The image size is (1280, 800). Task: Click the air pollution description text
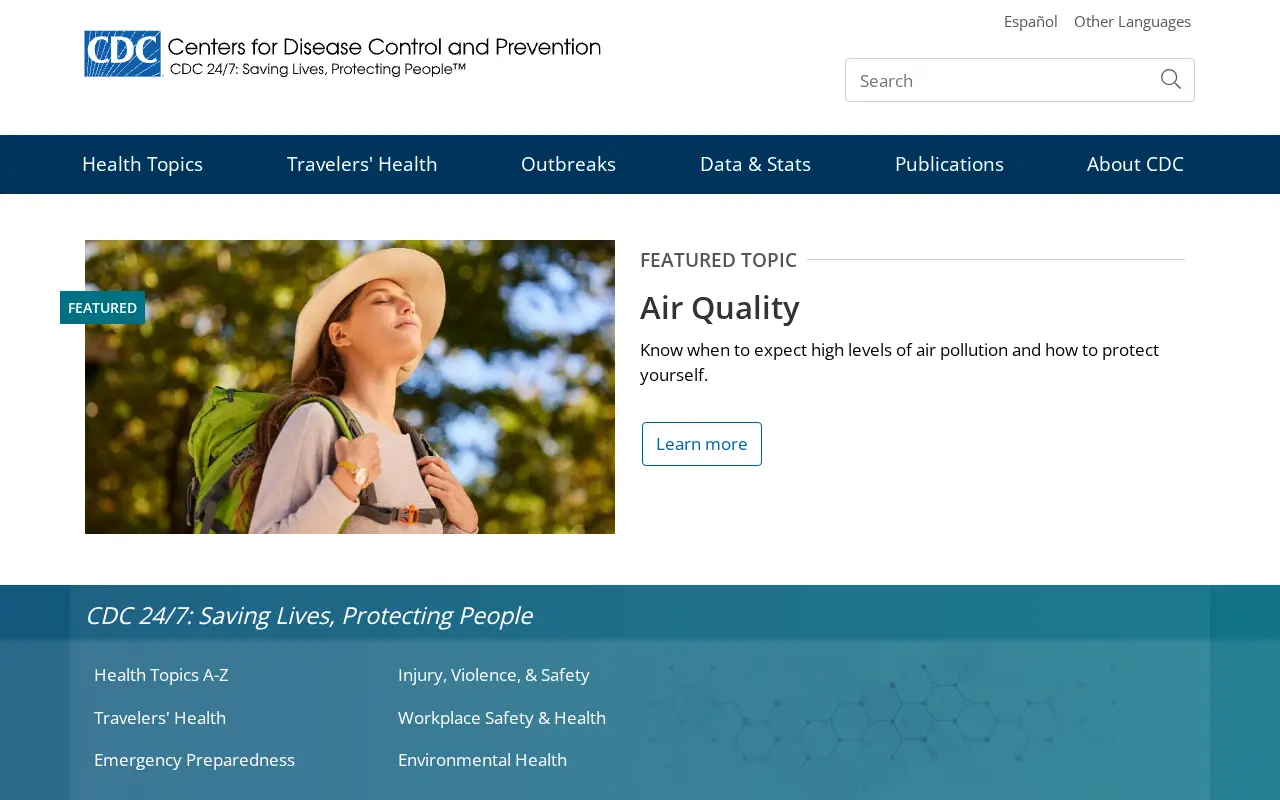tap(899, 362)
